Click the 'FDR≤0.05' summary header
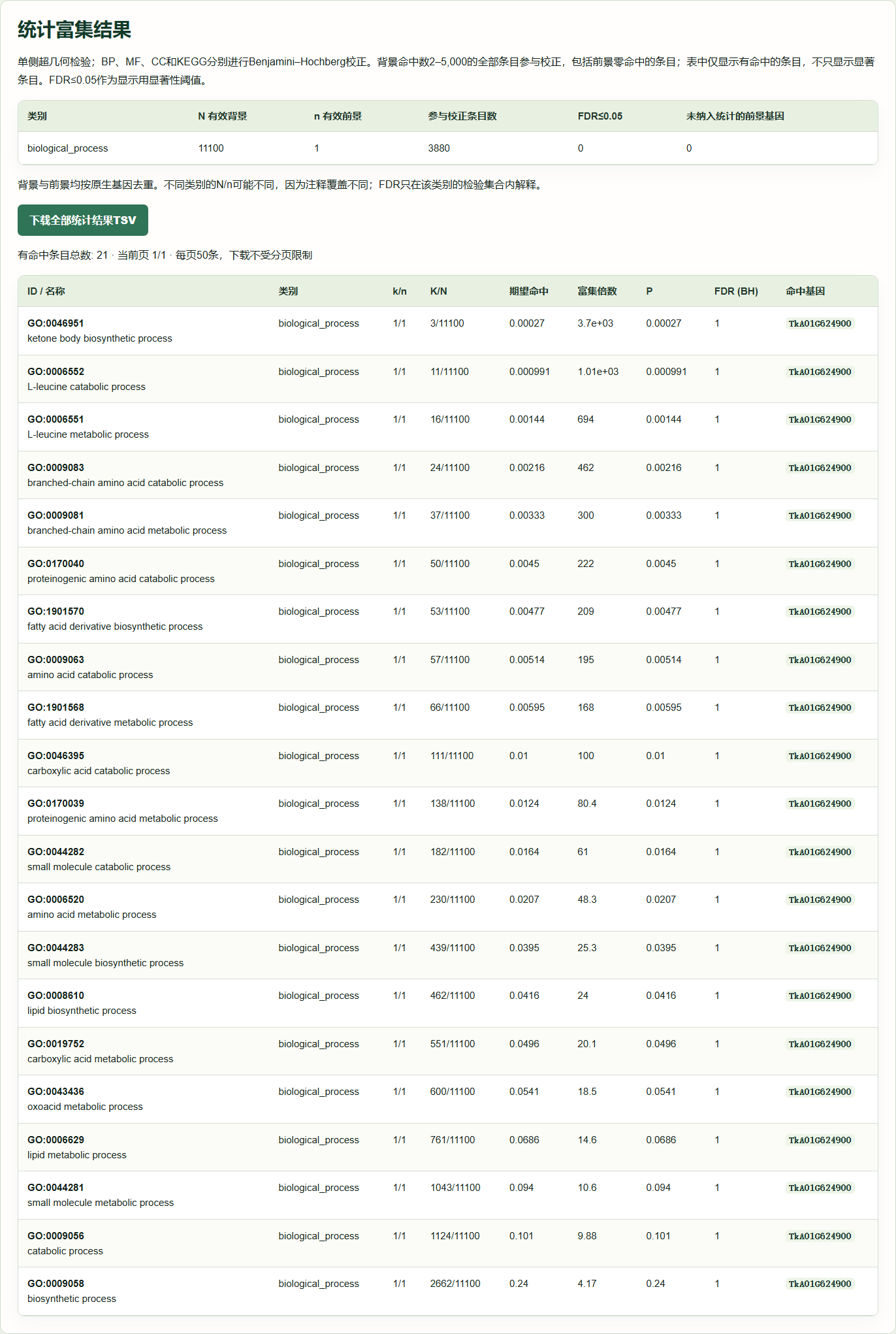This screenshot has height=1334, width=896. pos(600,116)
